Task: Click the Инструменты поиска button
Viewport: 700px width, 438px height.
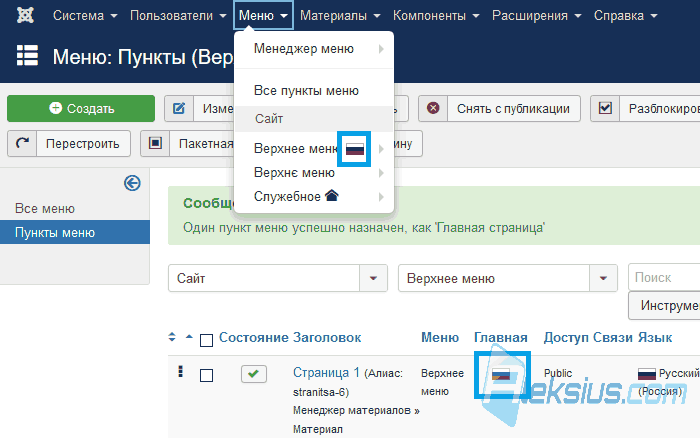Action: [664, 305]
